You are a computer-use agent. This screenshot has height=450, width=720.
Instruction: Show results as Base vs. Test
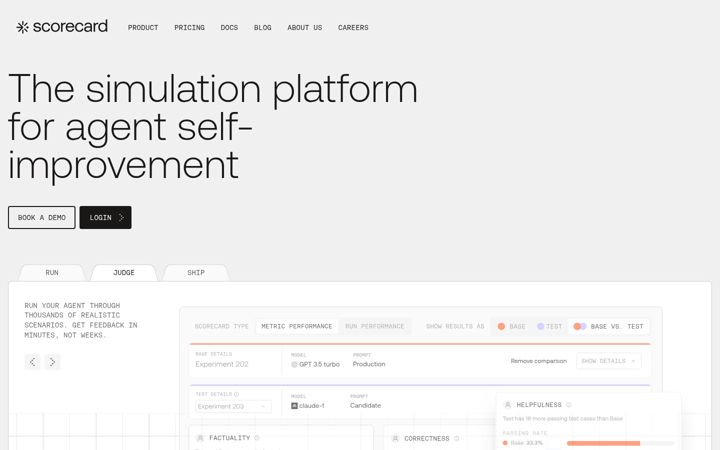[x=608, y=326]
